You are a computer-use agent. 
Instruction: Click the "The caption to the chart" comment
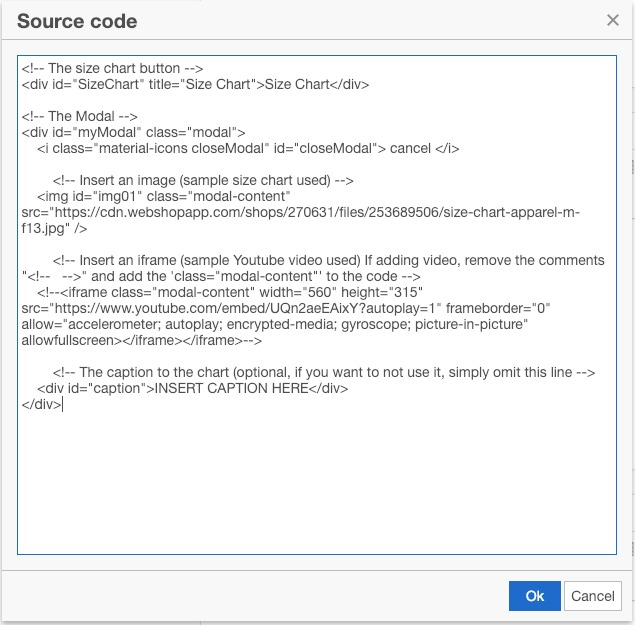324,372
